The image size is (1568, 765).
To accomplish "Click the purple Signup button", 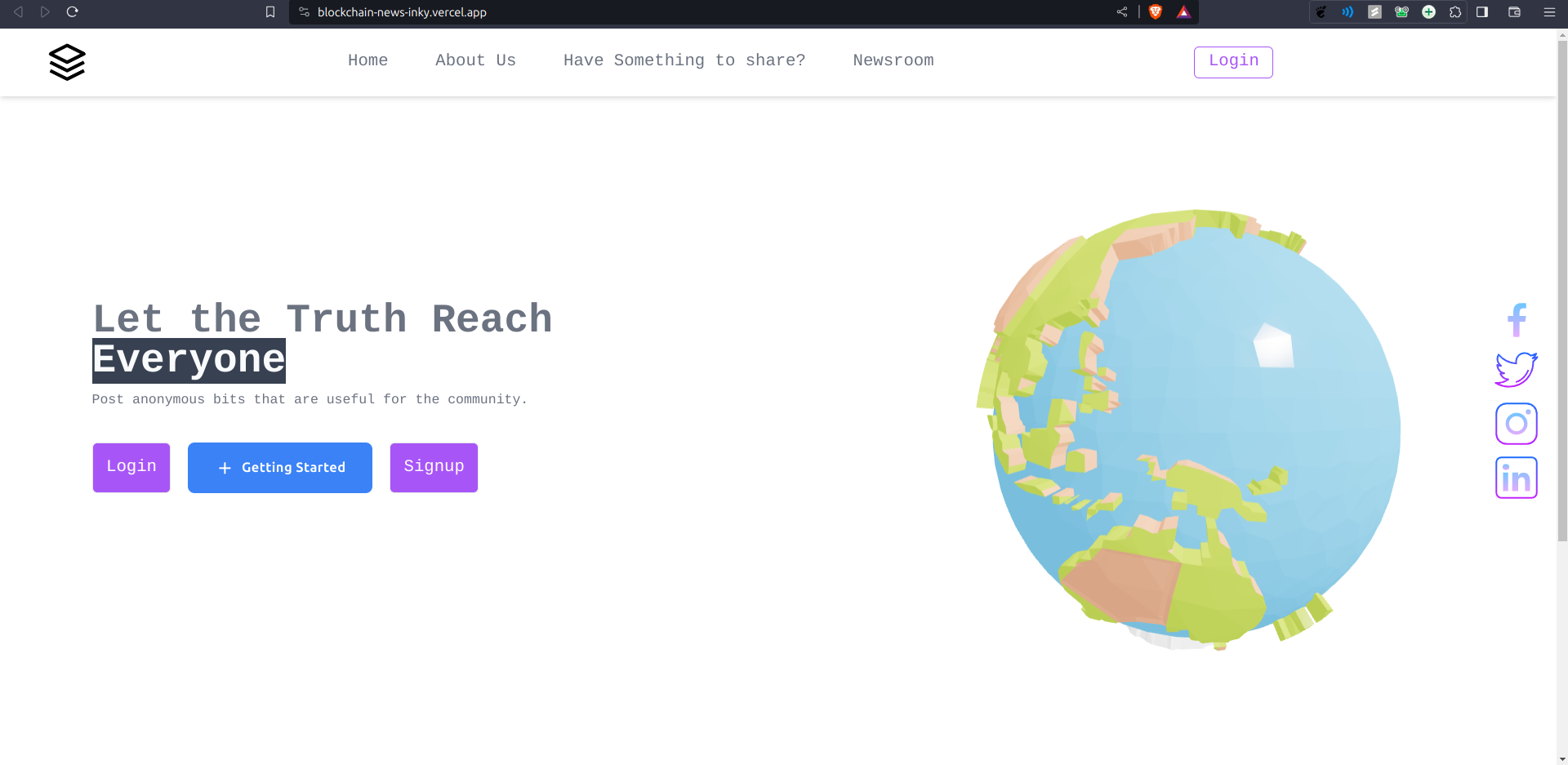I will pyautogui.click(x=434, y=467).
